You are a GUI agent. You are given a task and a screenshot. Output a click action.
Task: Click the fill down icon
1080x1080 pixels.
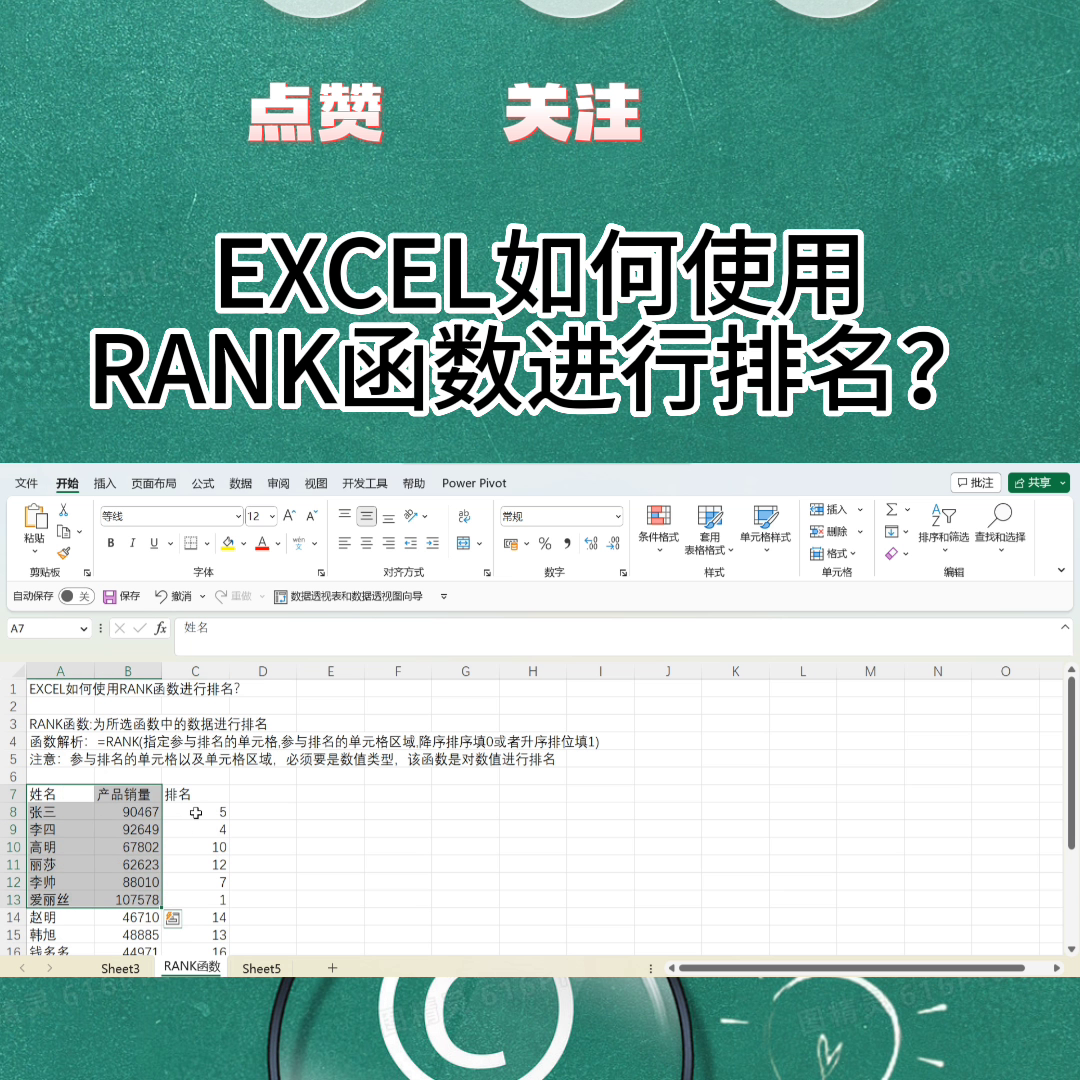click(891, 532)
